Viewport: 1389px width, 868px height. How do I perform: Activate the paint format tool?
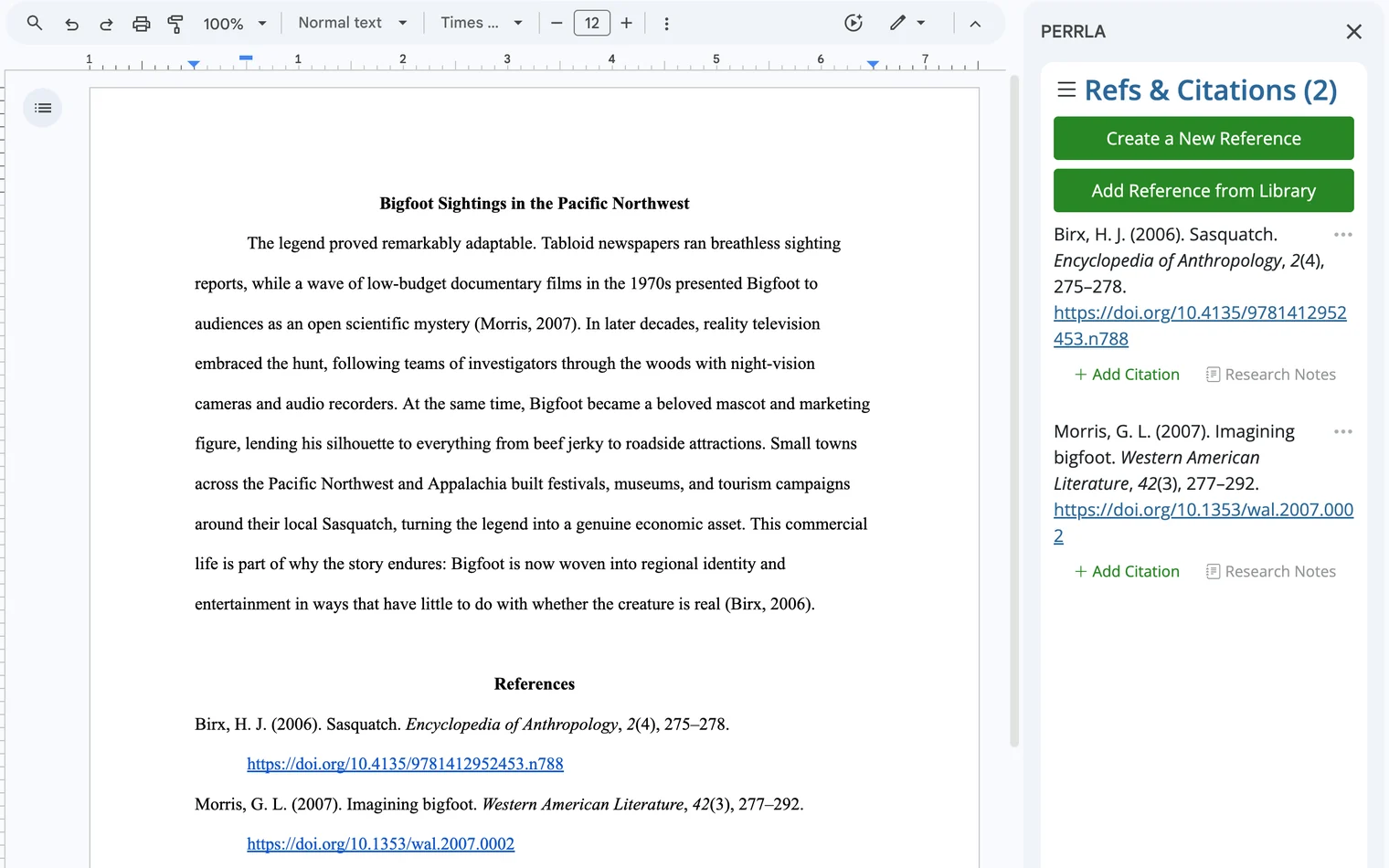click(x=175, y=24)
